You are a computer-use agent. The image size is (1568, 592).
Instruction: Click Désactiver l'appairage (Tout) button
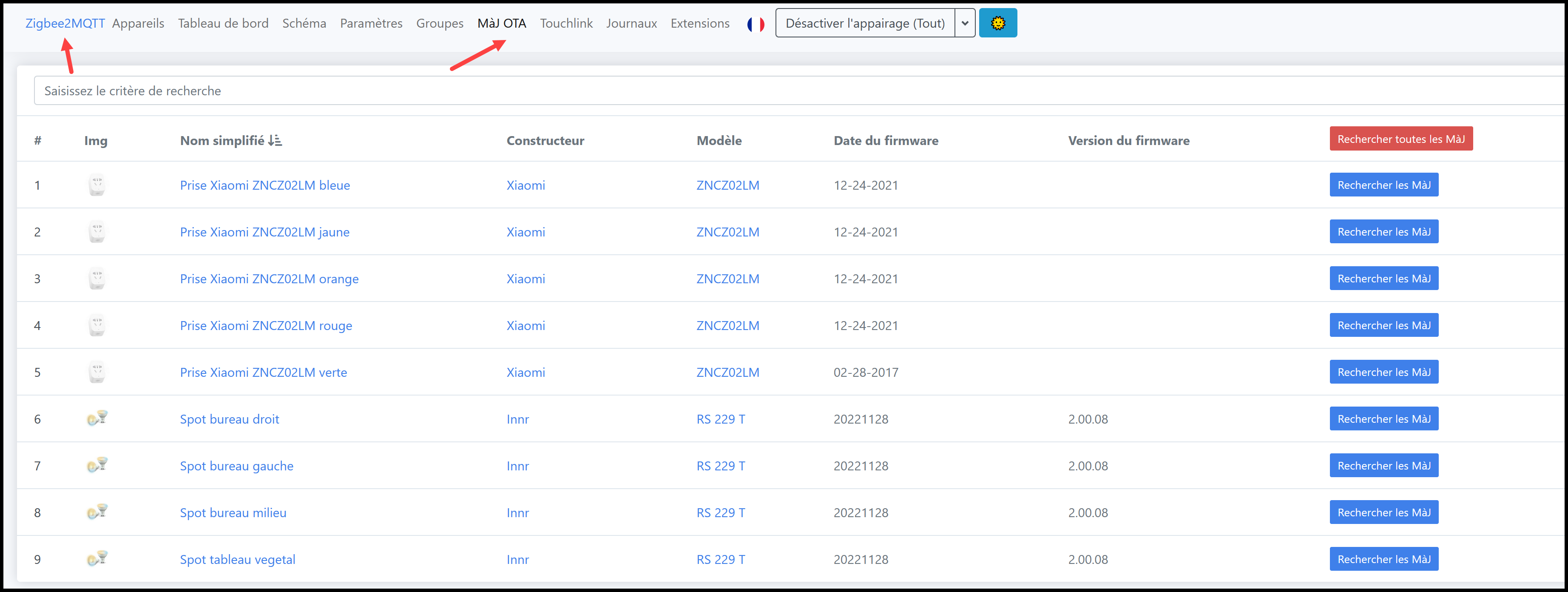tap(865, 23)
